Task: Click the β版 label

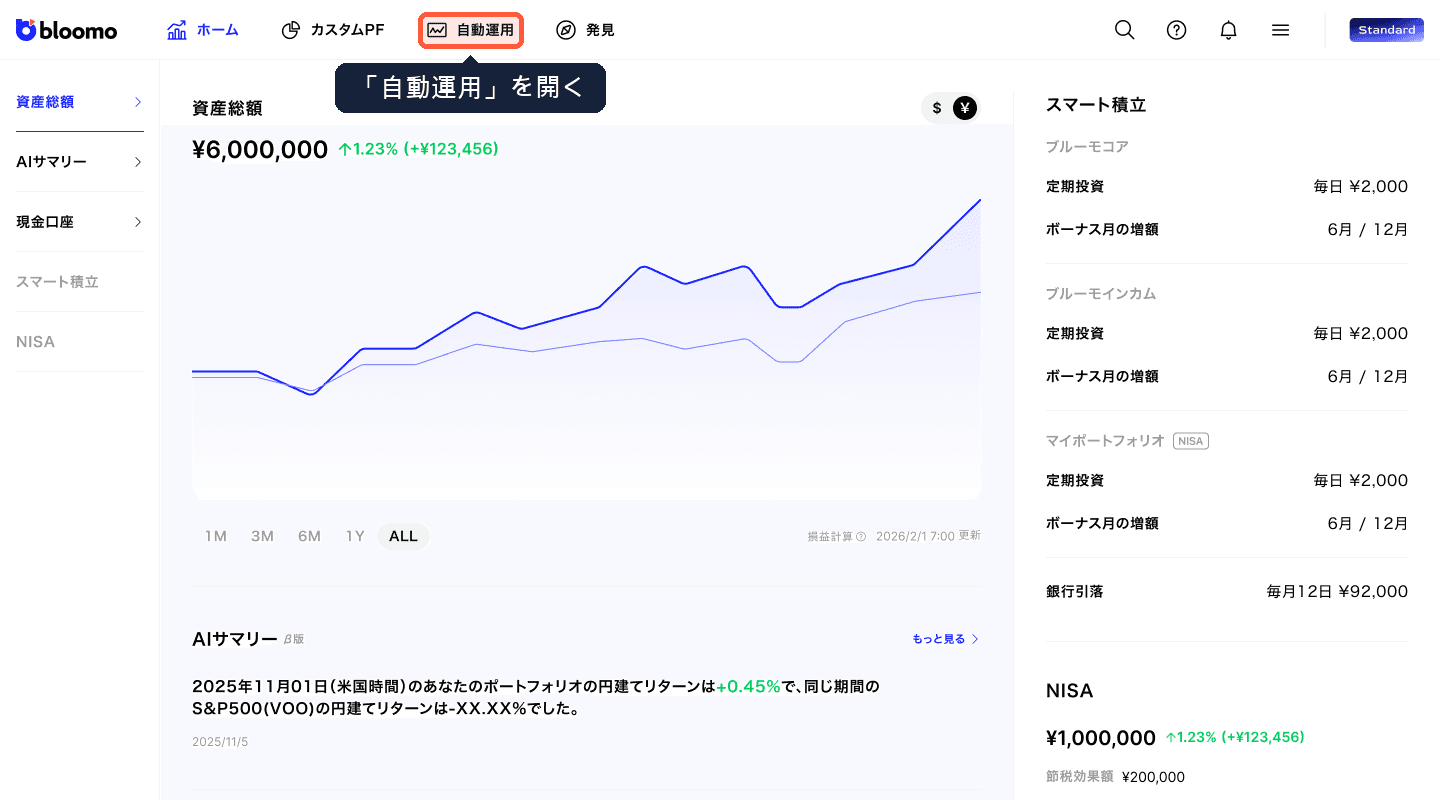Action: coord(294,639)
